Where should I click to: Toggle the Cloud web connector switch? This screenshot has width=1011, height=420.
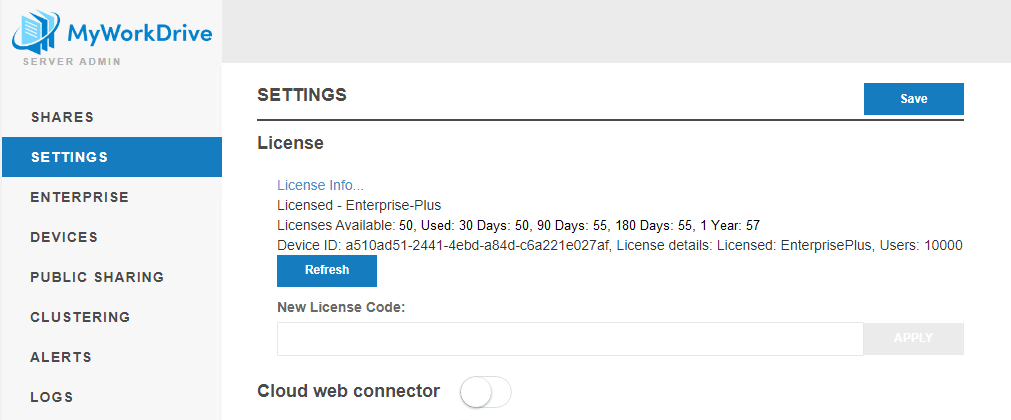point(485,392)
